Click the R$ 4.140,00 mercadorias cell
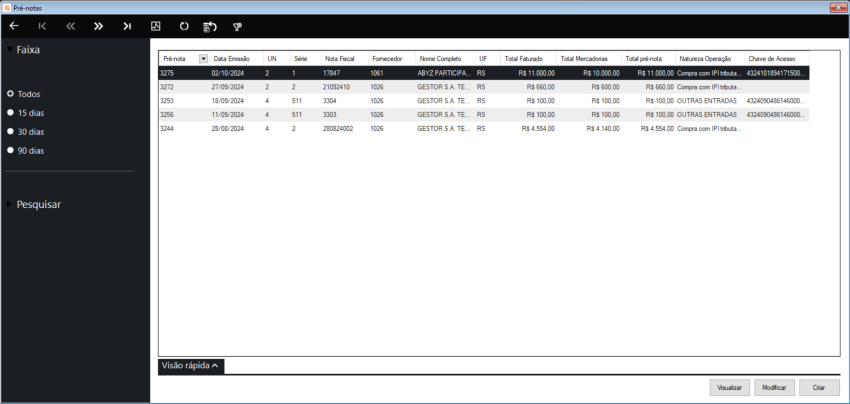850x404 pixels. point(603,129)
